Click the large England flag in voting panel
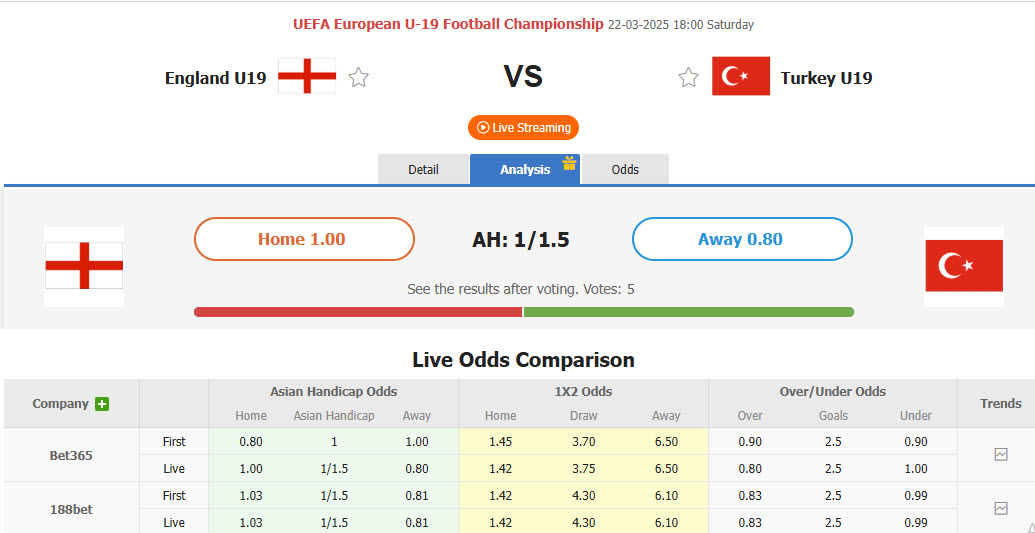The image size is (1035, 533). 84,266
